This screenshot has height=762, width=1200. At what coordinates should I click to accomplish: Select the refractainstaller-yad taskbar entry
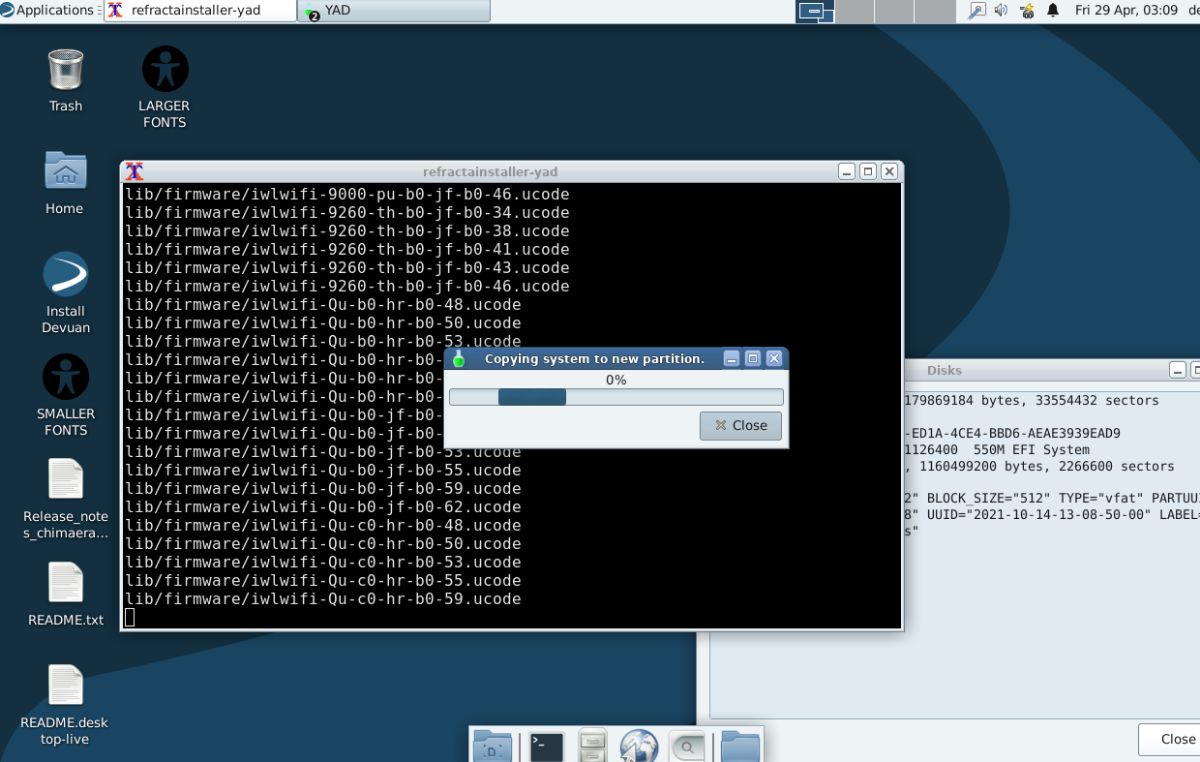(200, 11)
